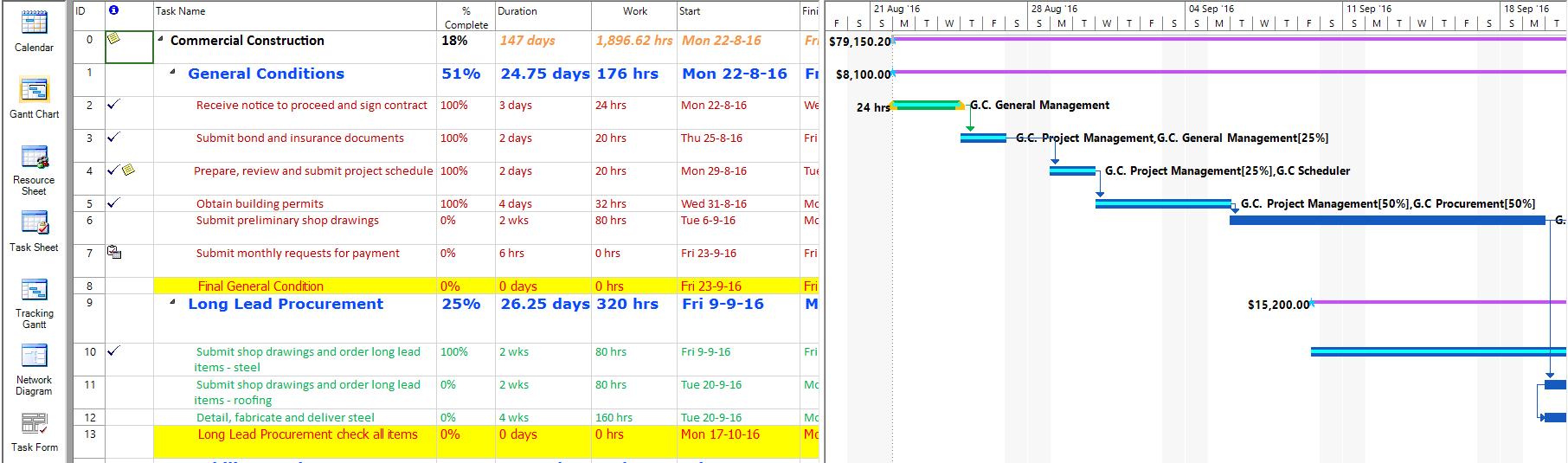Viewport: 1568px width, 463px height.
Task: Click the 04 Sep '16 timescale header
Action: click(x=1211, y=9)
